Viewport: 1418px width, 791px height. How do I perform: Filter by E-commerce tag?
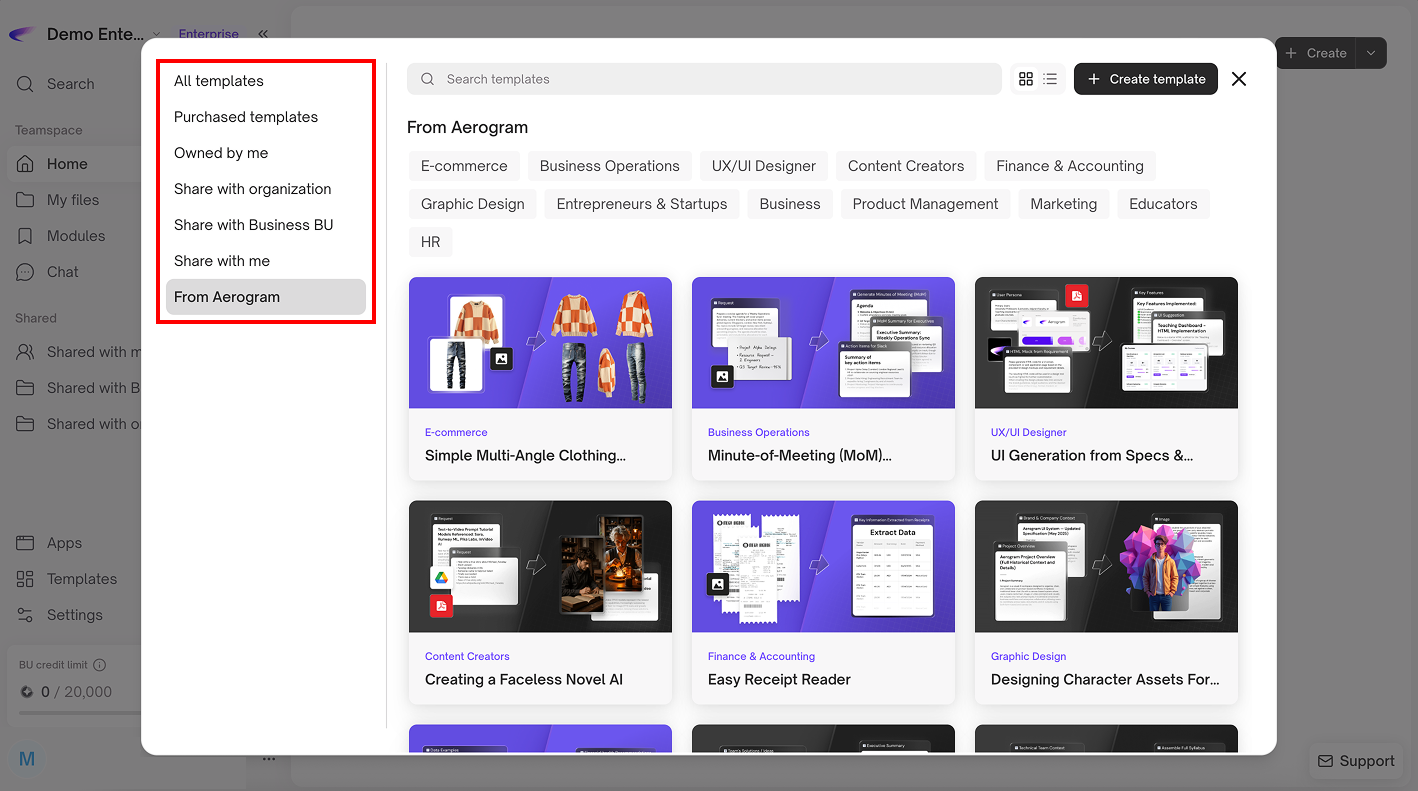coord(464,166)
